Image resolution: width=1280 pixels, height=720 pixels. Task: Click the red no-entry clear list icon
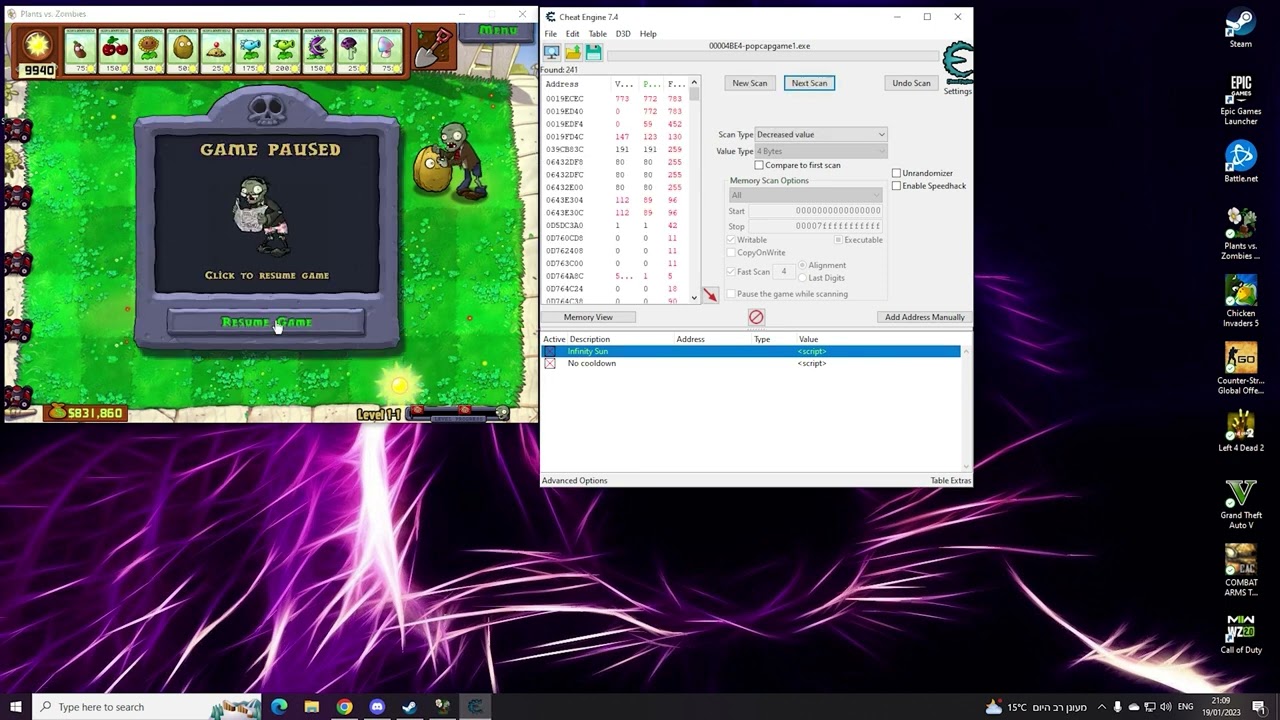[756, 317]
